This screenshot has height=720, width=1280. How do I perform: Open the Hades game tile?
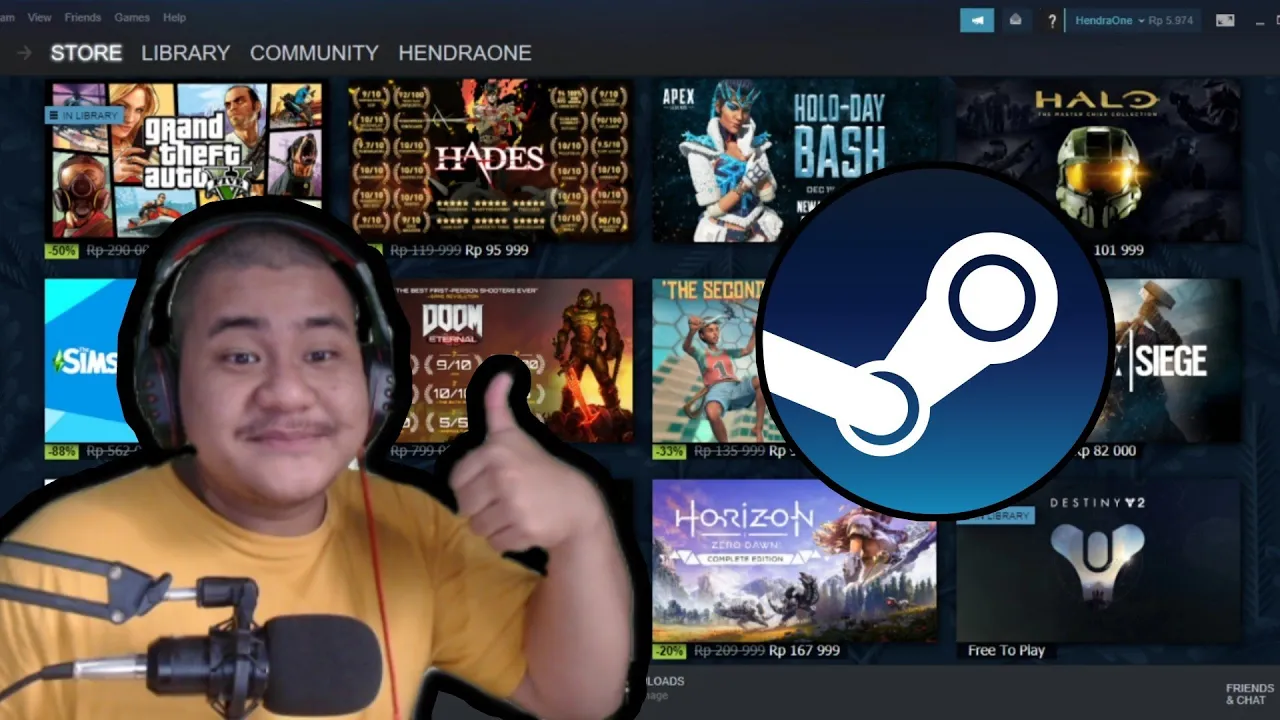490,160
